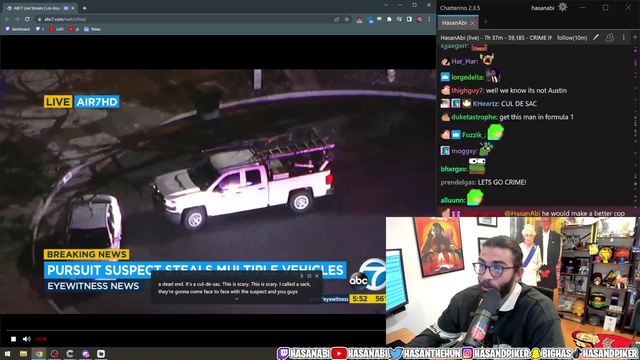
Task: Open Chrome extensions puzzle-piece menu
Action: [389, 19]
